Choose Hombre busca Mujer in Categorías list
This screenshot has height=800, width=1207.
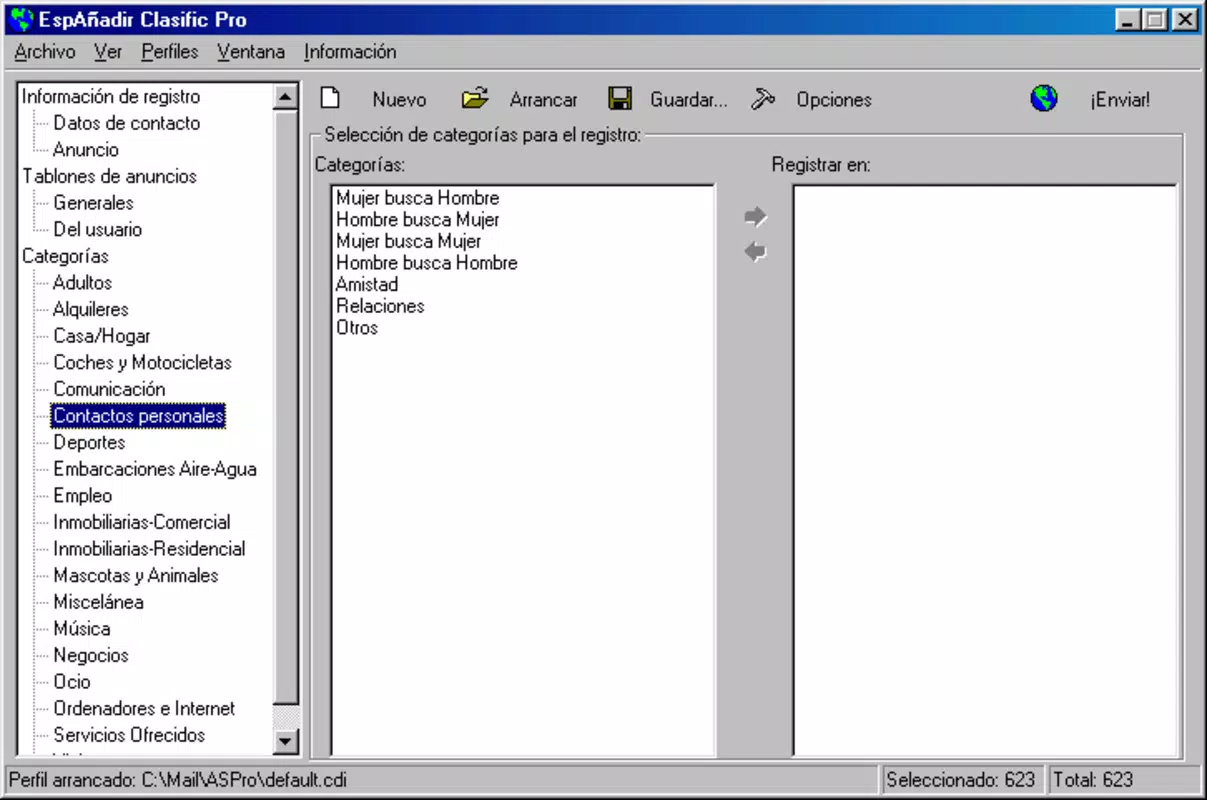pos(417,219)
